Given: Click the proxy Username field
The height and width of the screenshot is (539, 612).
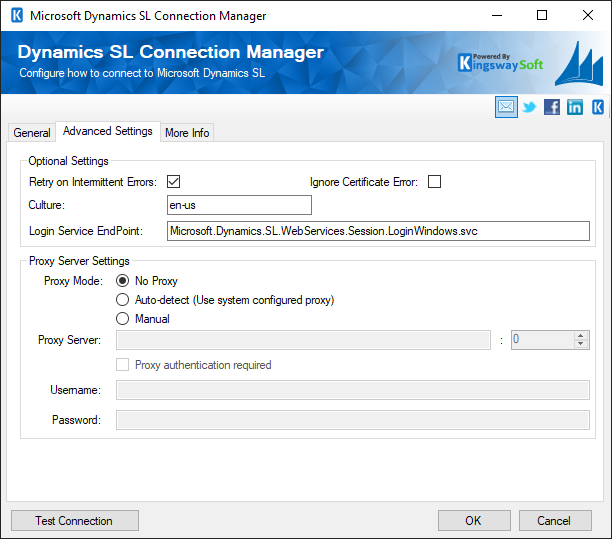Looking at the screenshot, I should [x=353, y=390].
